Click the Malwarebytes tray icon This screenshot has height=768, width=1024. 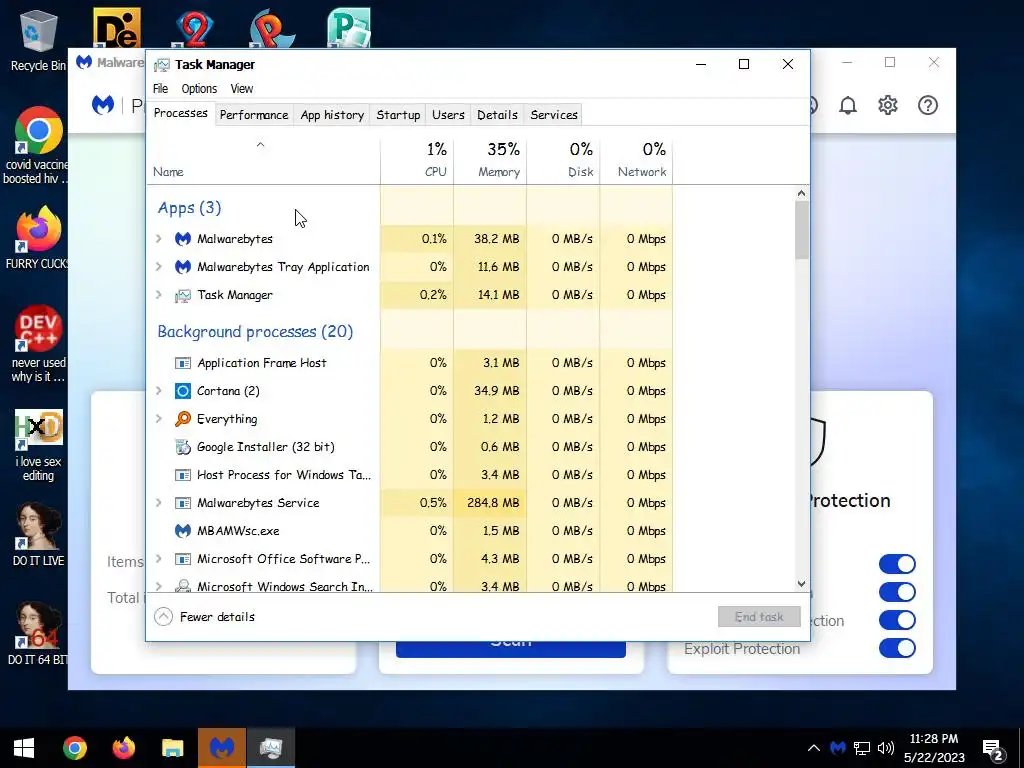(x=838, y=748)
